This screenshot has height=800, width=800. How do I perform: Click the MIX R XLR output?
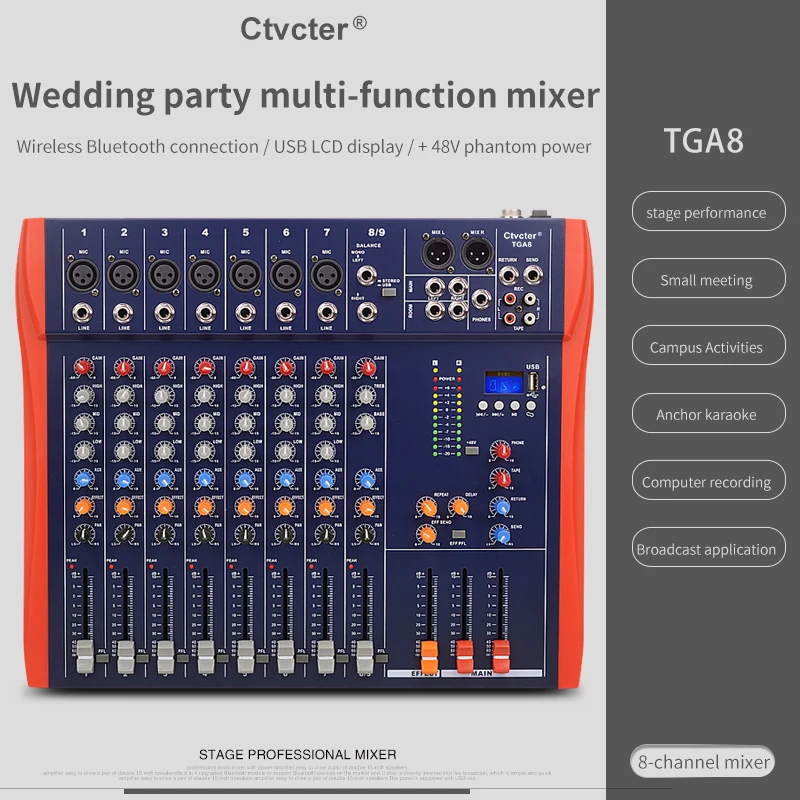coord(478,253)
